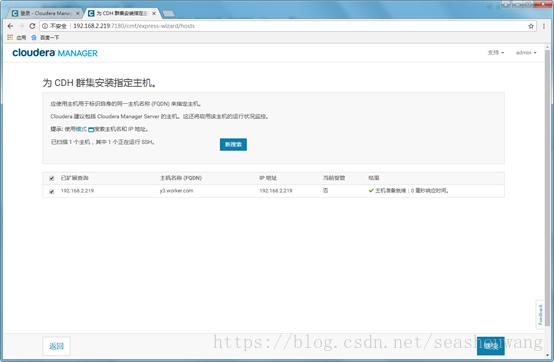Open the apps grid icon in the bookmarks bar
Image resolution: width=554 pixels, height=362 pixels.
10,37
